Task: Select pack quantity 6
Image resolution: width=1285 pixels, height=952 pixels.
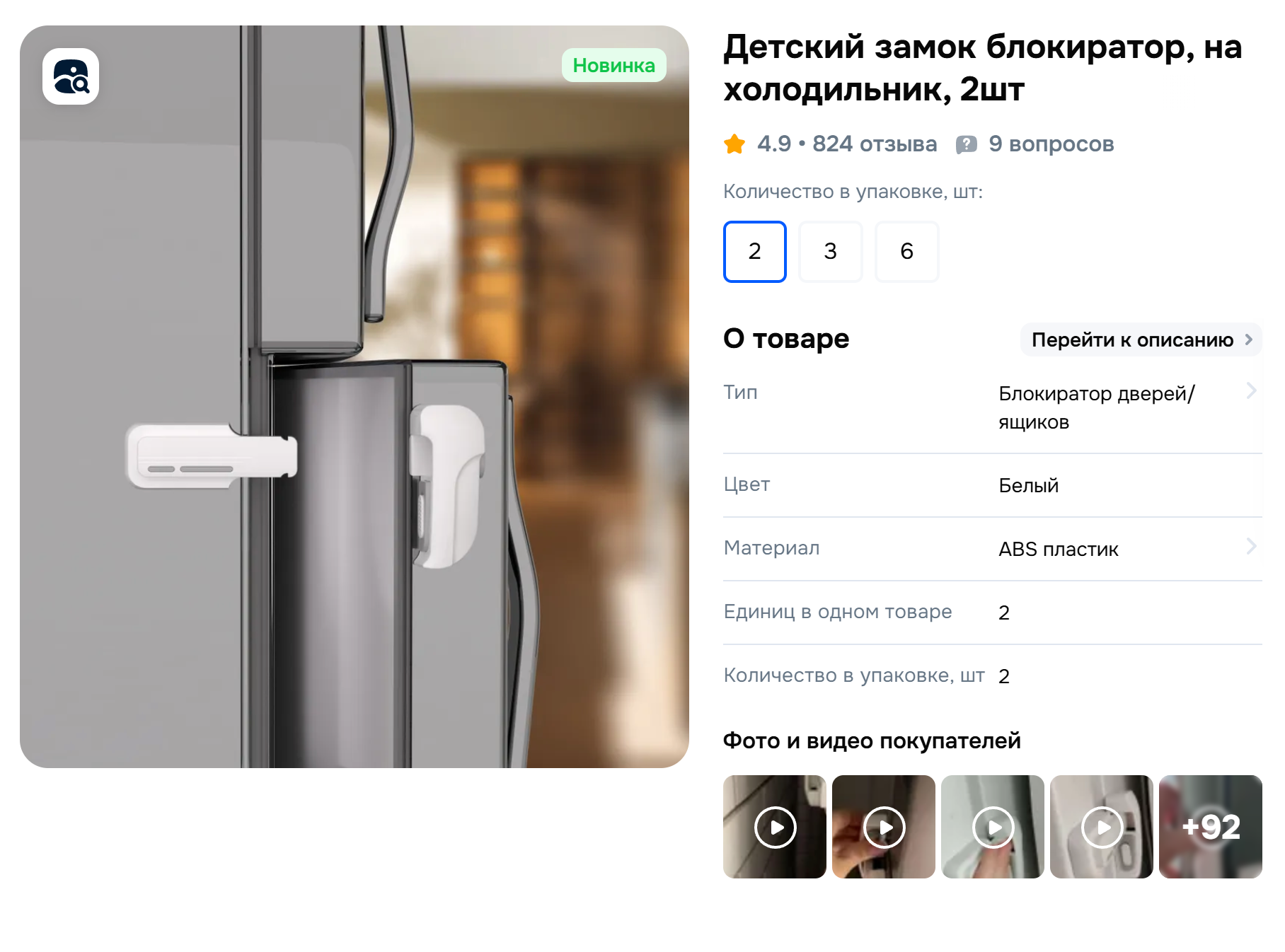Action: (907, 252)
